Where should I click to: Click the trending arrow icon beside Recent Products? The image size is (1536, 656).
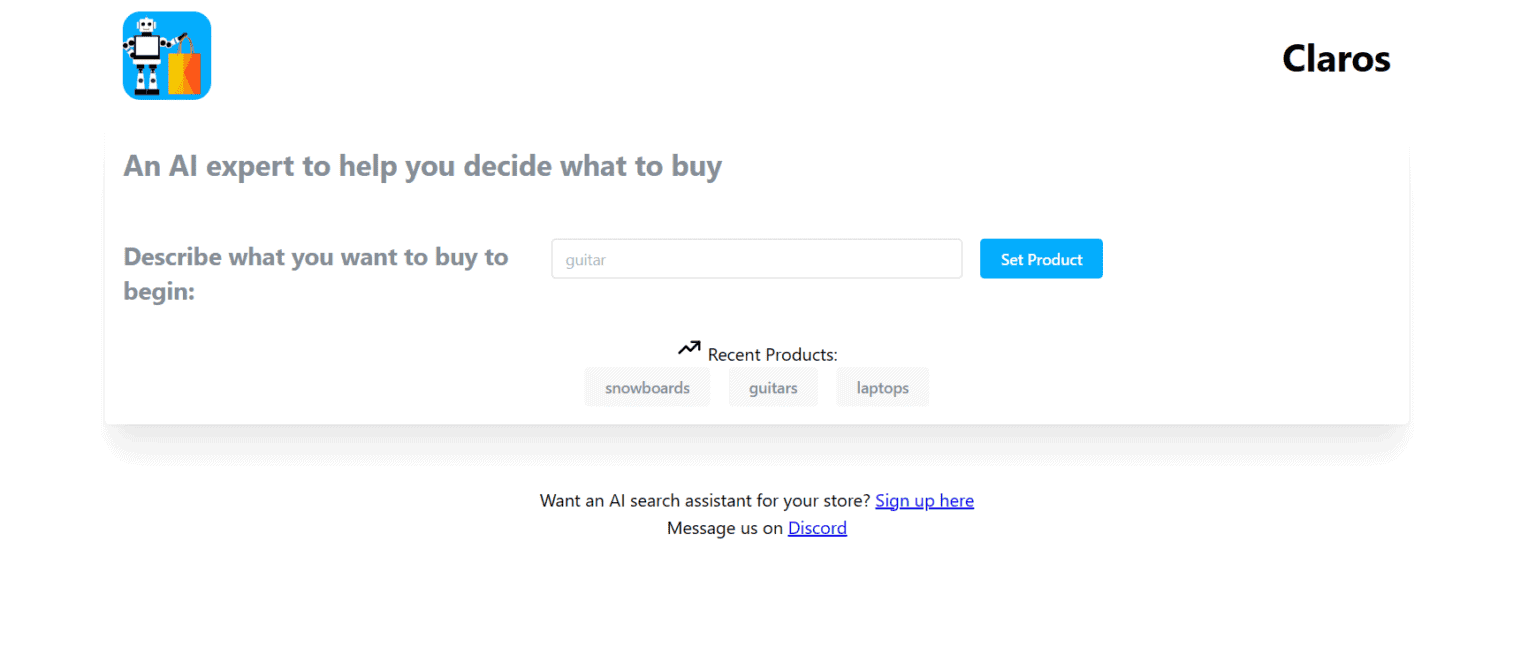689,348
